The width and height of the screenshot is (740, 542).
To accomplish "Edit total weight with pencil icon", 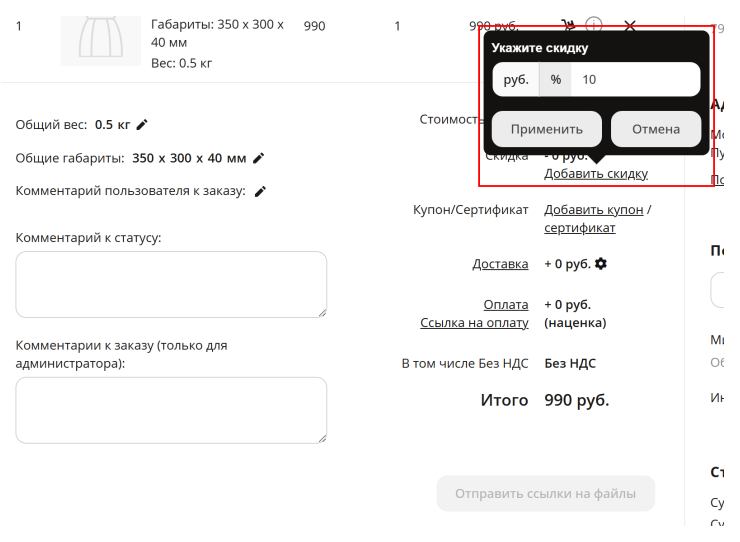I will (142, 125).
